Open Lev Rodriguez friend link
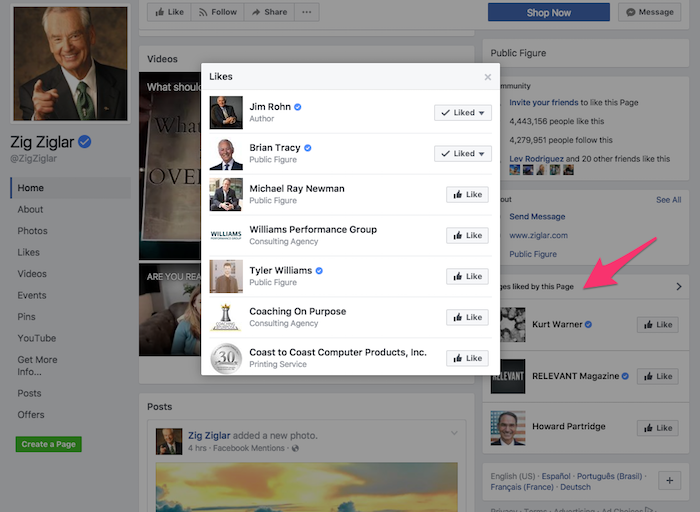 pyautogui.click(x=536, y=158)
